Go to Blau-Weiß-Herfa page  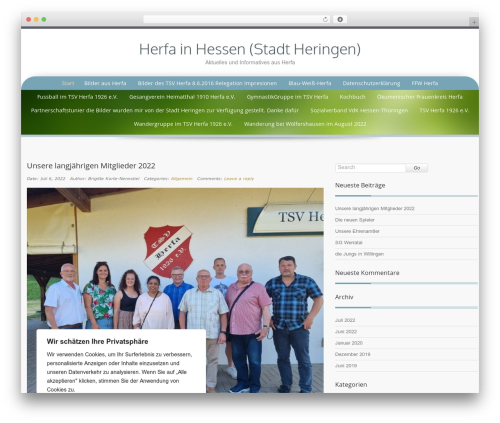[x=310, y=83]
